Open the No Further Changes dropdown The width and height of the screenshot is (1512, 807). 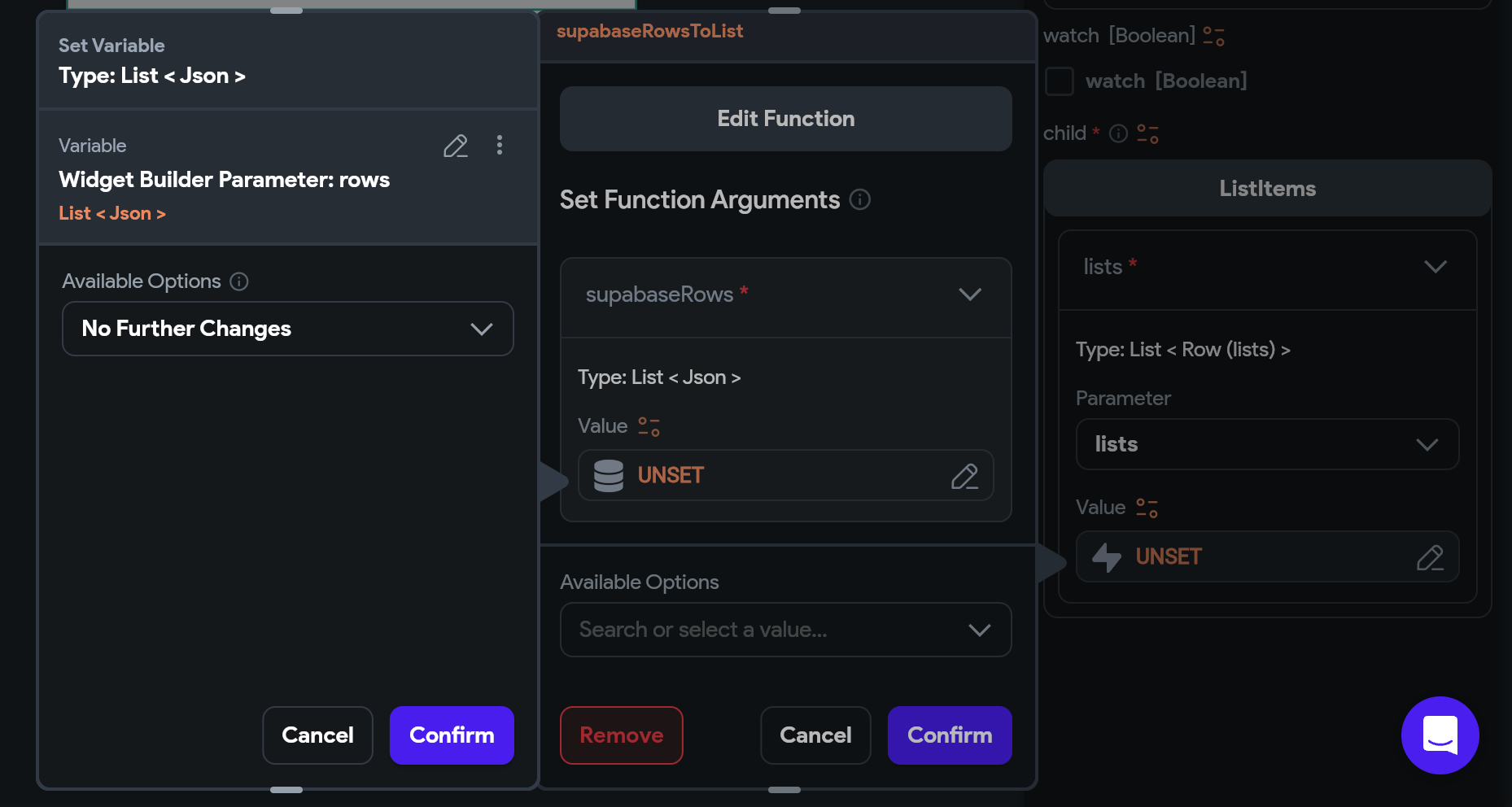pos(288,329)
